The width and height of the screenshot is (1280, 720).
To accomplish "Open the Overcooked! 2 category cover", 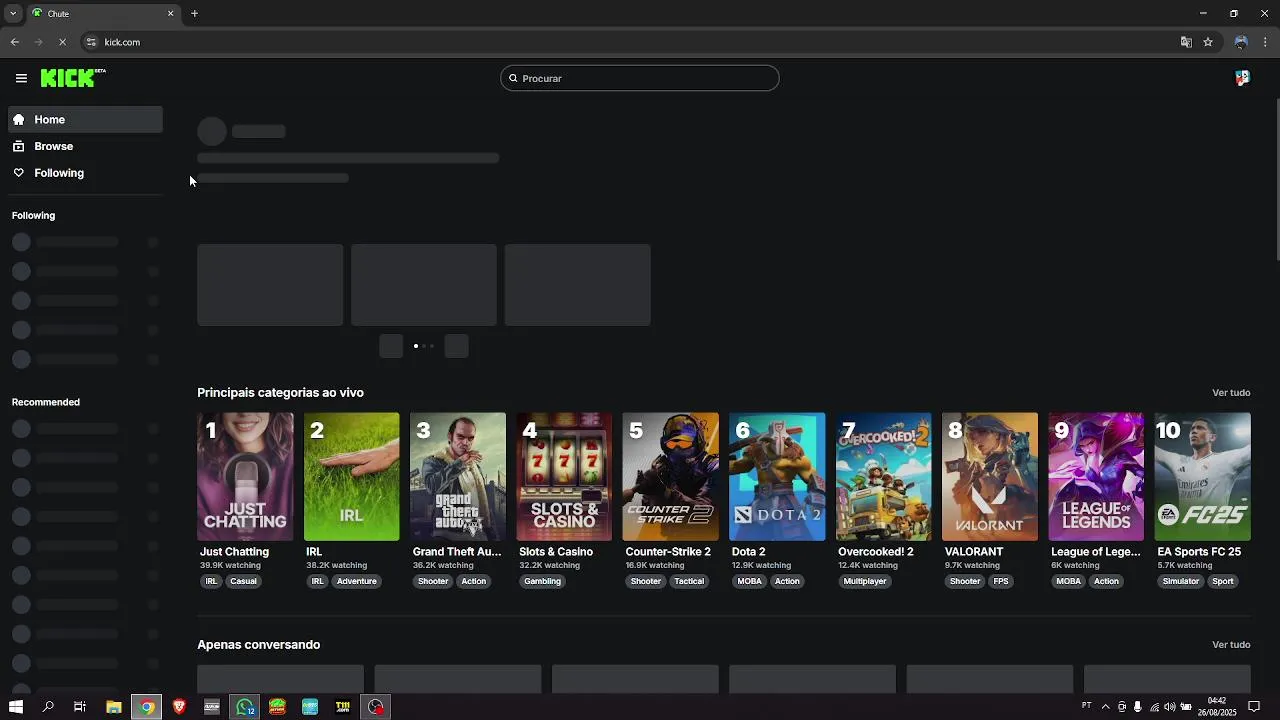I will [883, 477].
